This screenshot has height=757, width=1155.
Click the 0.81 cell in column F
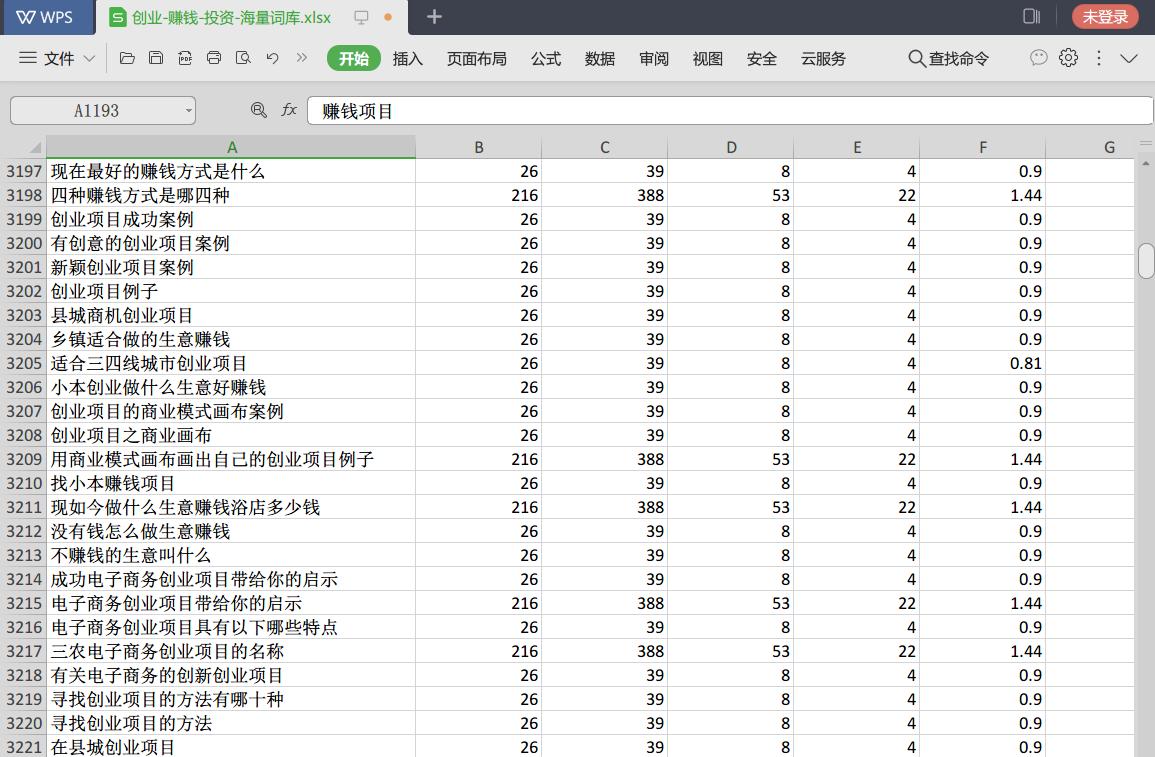pos(983,363)
